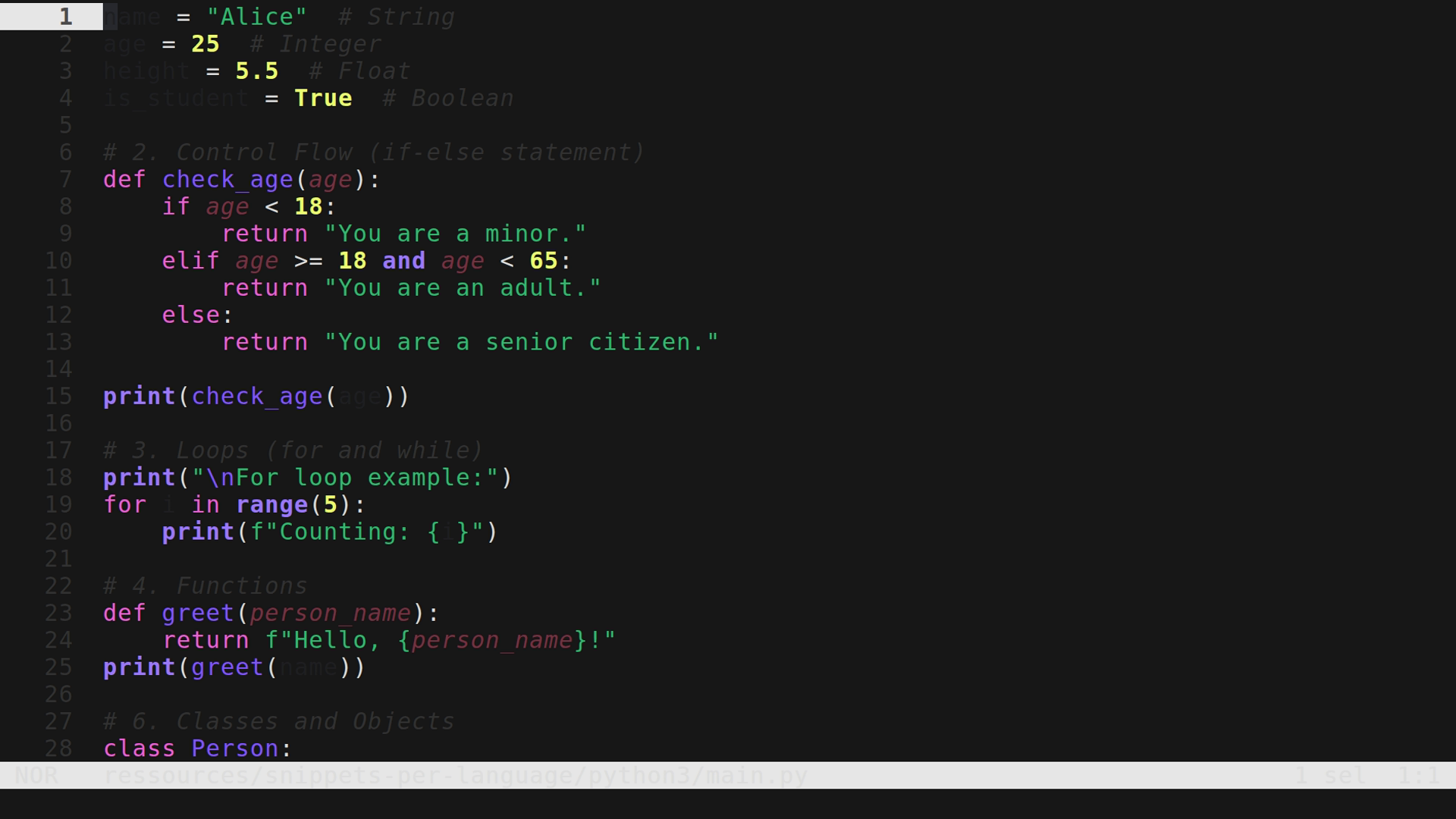1456x819 pixels.
Task: Click the greet function name on line 23
Action: [x=197, y=613]
